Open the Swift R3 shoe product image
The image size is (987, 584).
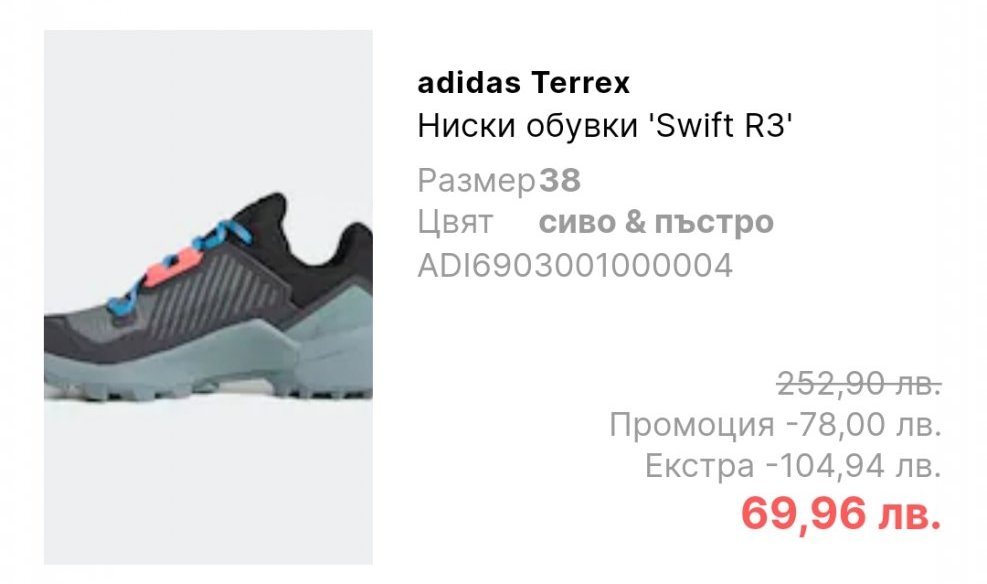[x=208, y=297]
